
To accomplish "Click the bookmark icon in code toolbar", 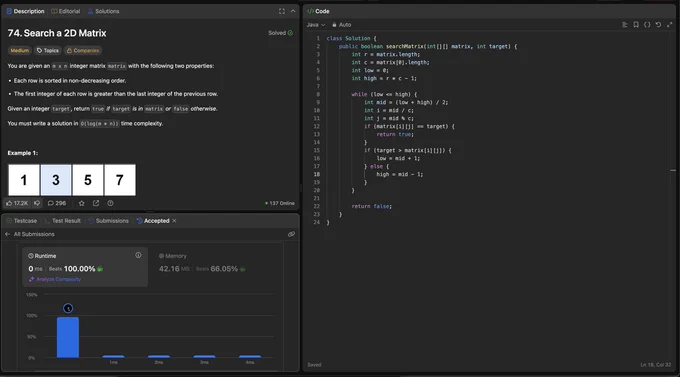I will (636, 25).
